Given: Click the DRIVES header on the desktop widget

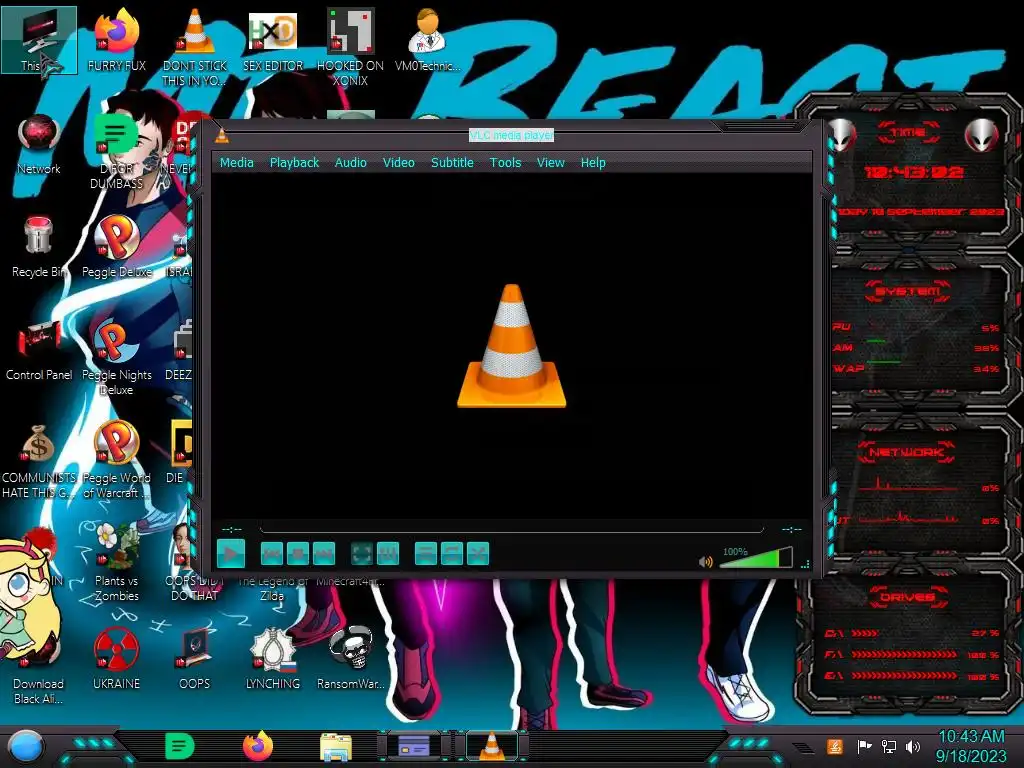Looking at the screenshot, I should (907, 597).
